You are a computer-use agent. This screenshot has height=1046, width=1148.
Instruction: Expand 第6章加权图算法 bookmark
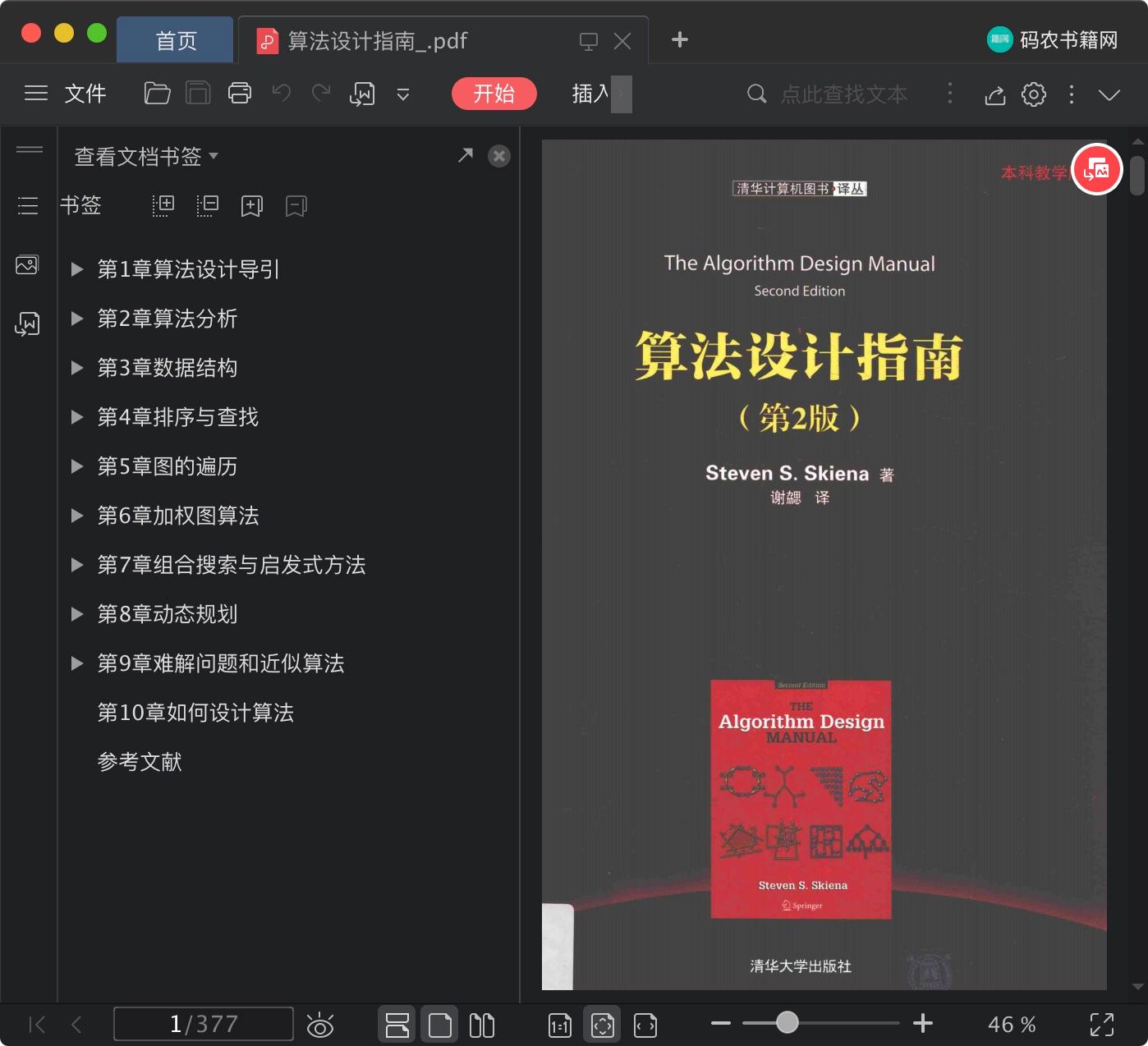[77, 516]
